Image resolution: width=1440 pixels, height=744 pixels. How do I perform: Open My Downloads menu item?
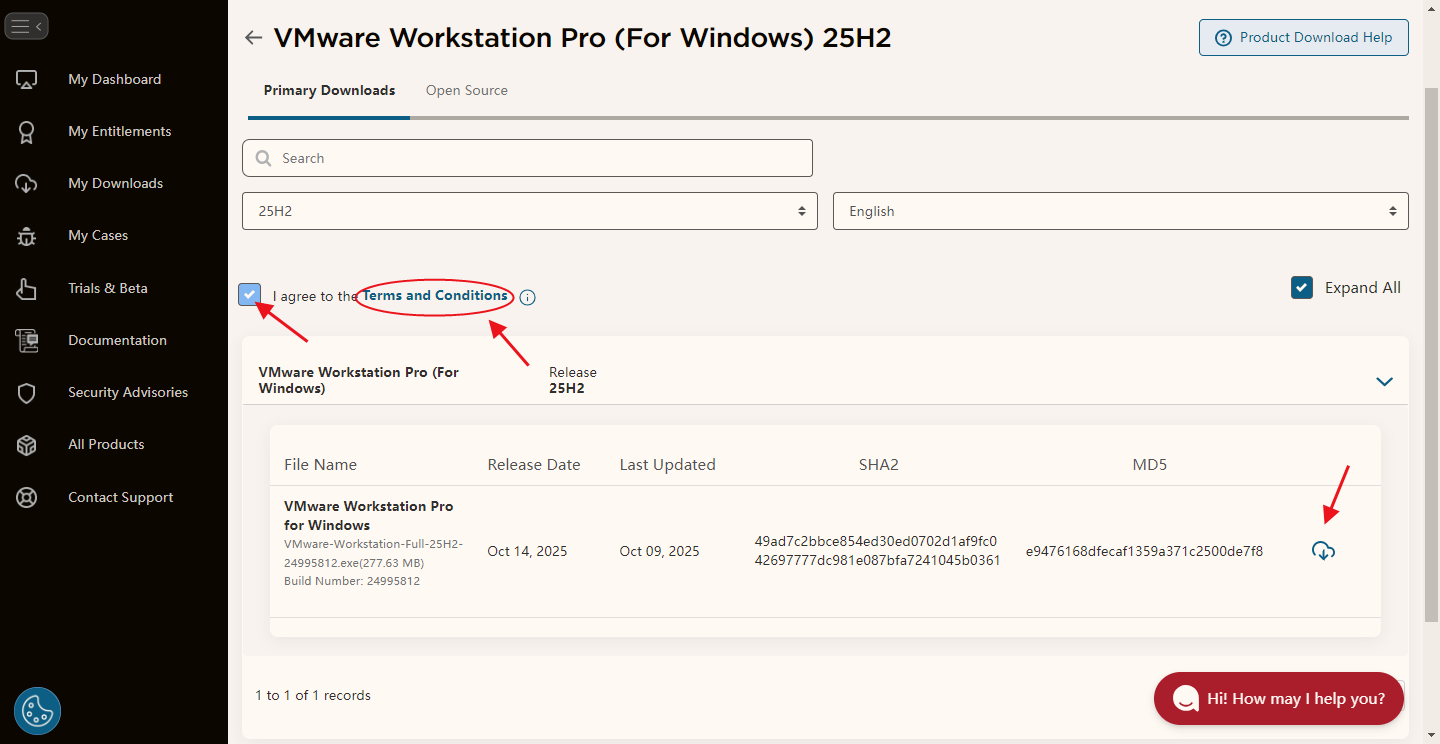[x=116, y=184]
